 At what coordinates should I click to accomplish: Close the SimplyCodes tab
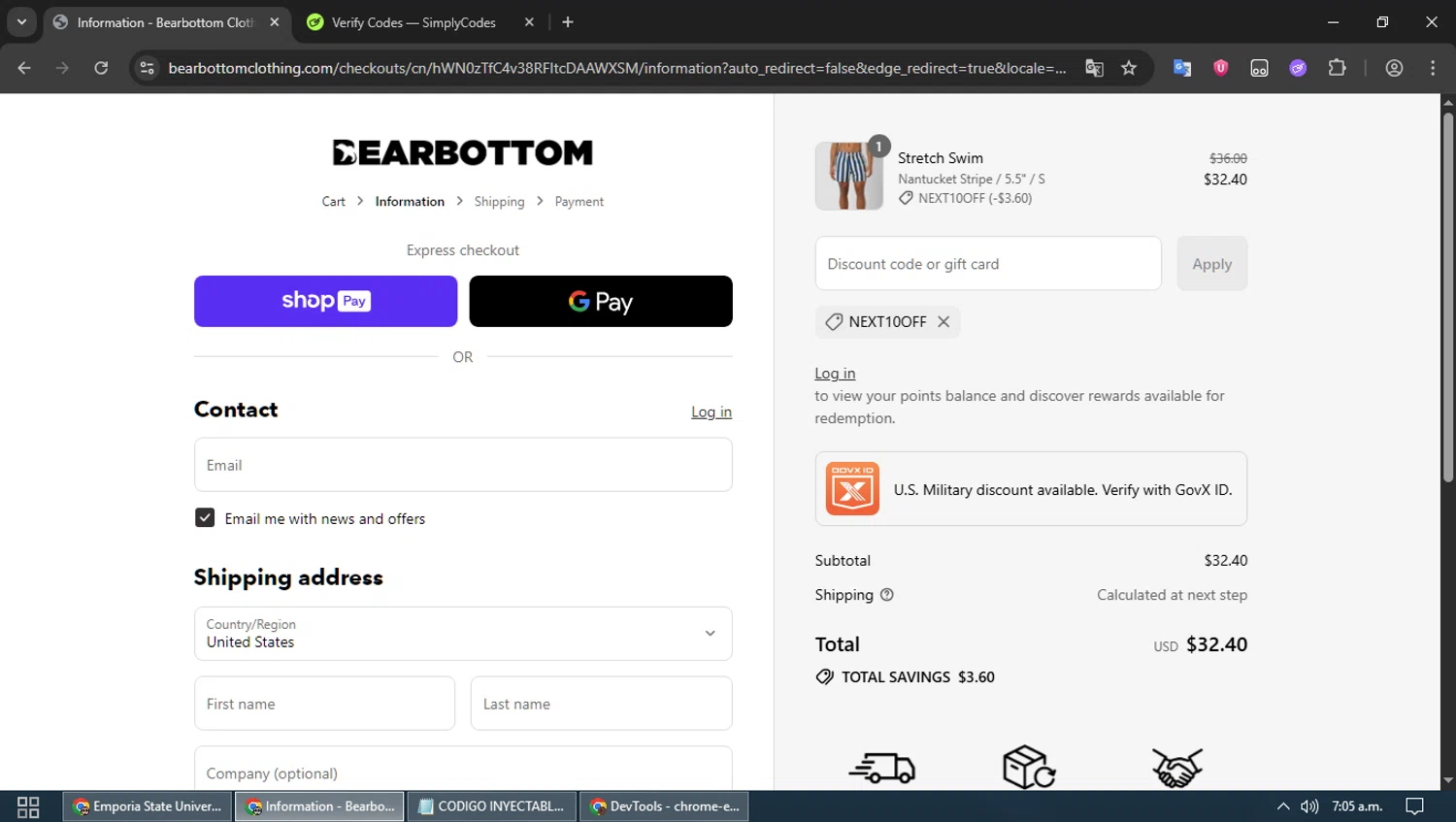pos(529,22)
